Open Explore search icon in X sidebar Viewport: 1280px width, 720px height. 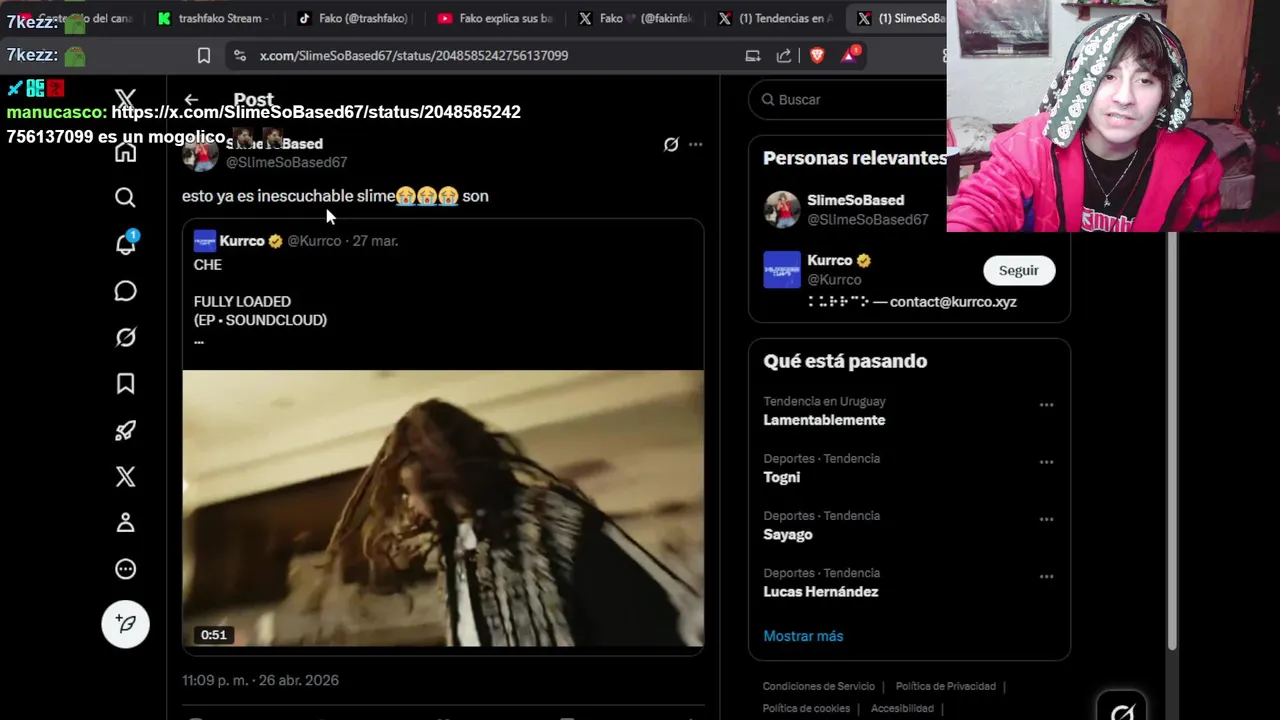(x=125, y=198)
